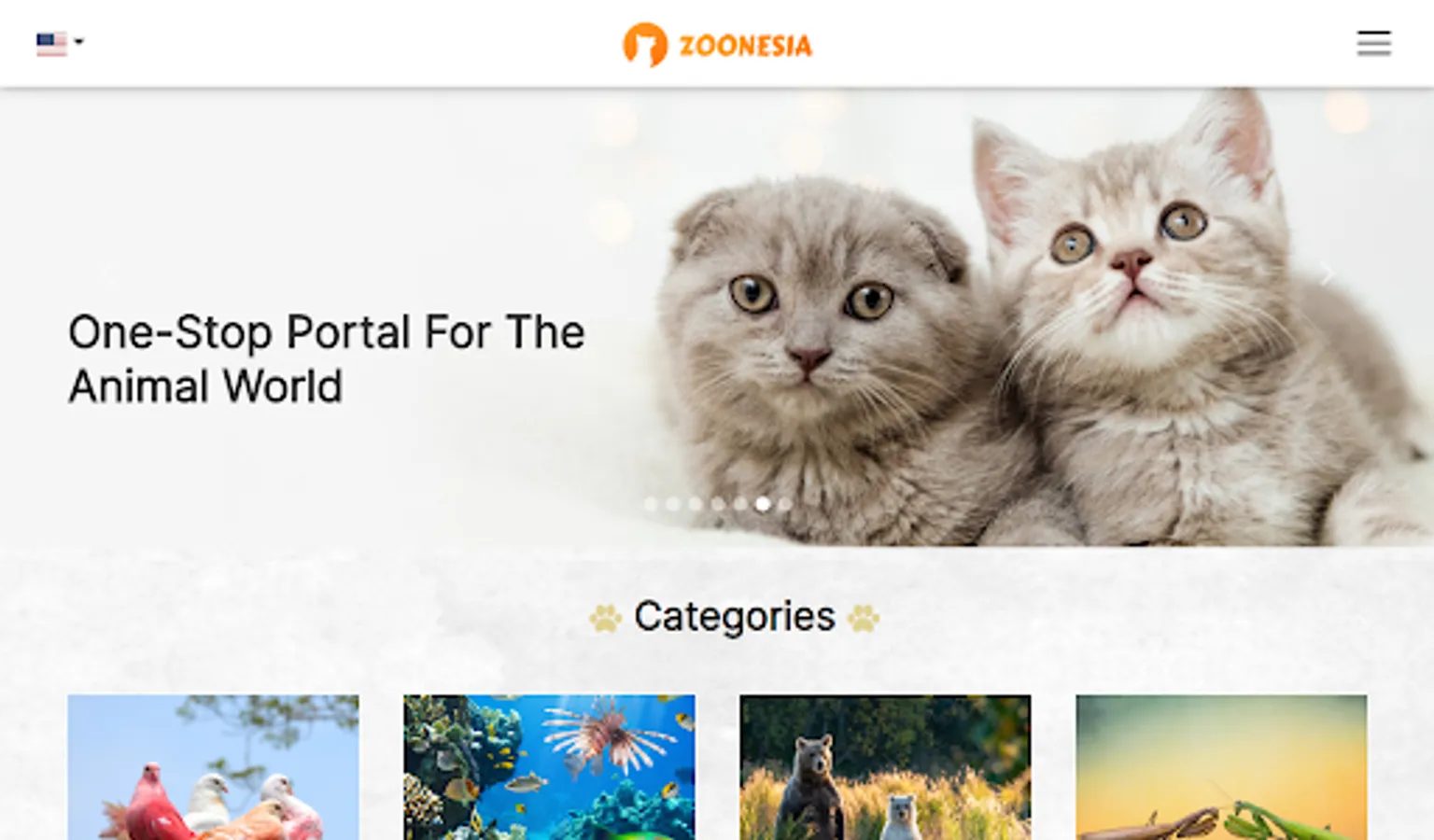Select the fourth carousel dot
This screenshot has height=840, width=1434.
click(x=718, y=504)
